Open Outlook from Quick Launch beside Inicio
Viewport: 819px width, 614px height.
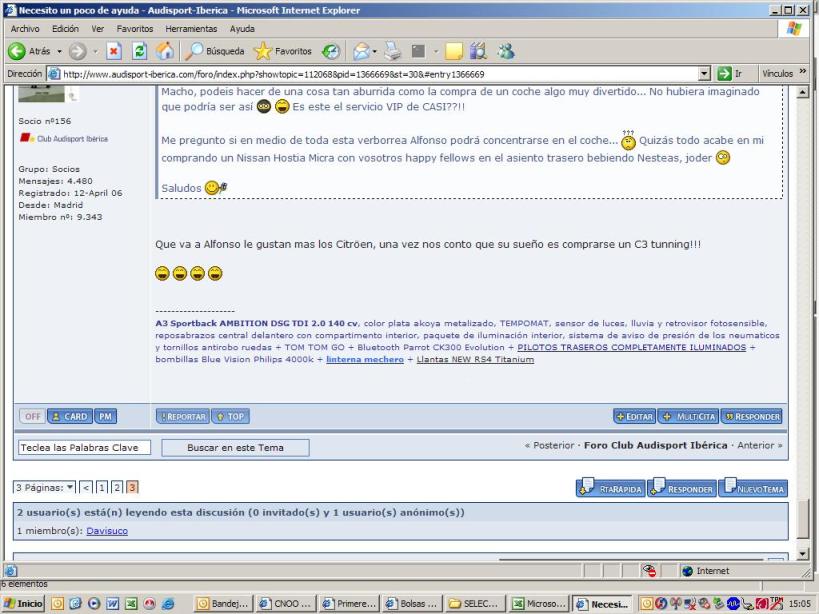(57, 604)
